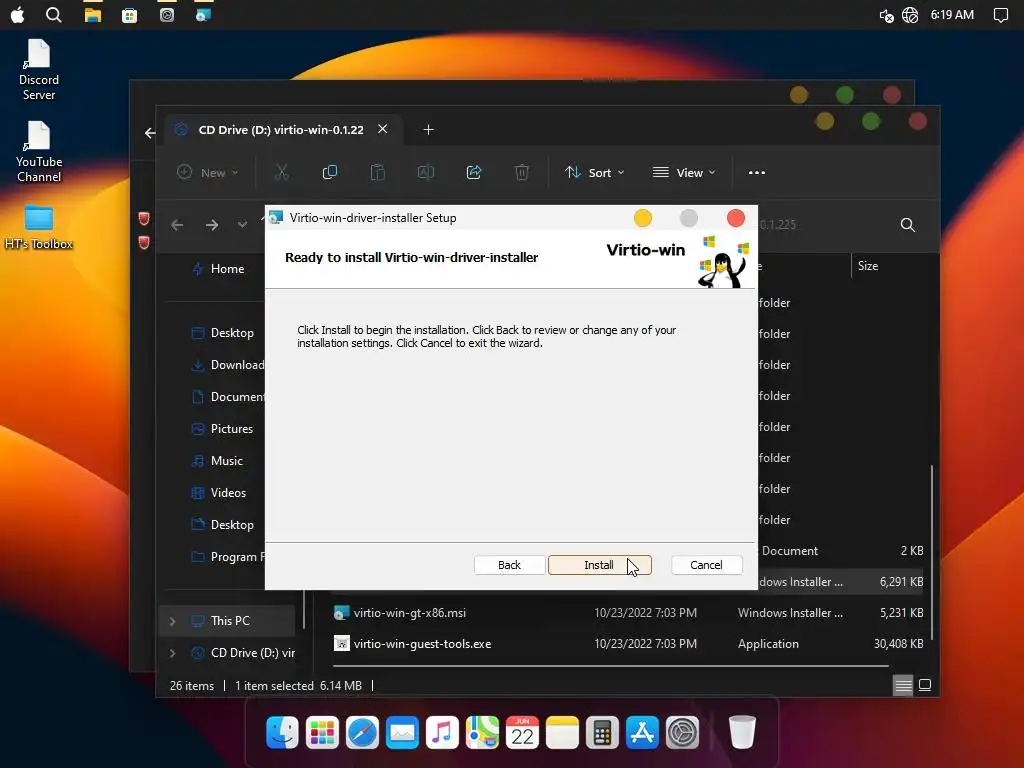Click the Size column header

[868, 266]
